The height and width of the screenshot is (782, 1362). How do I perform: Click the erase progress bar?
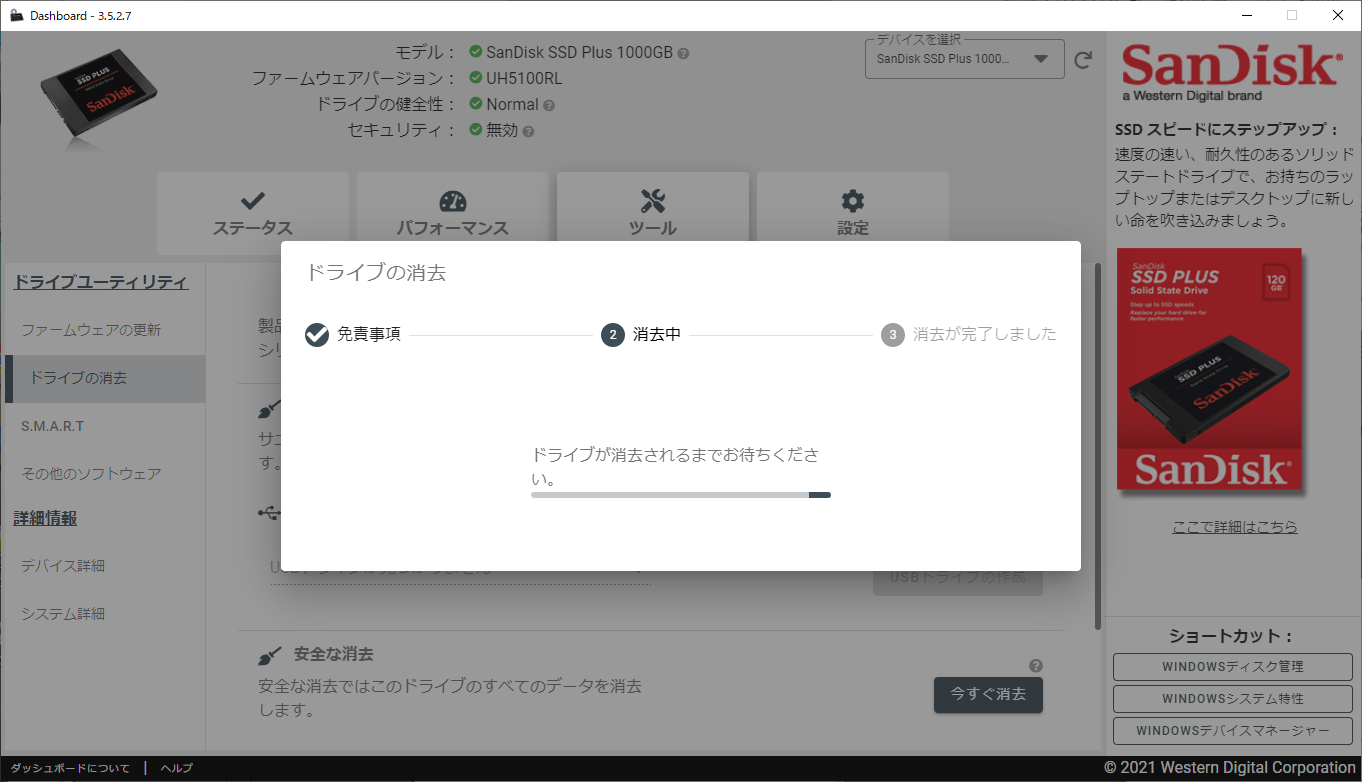point(681,494)
